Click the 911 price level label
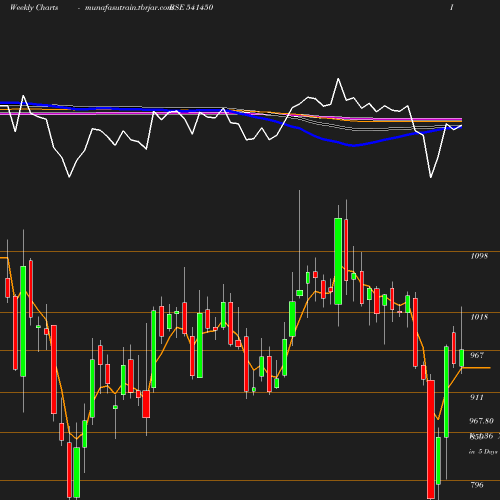Viewport: 500px width, 500px height. [477, 397]
